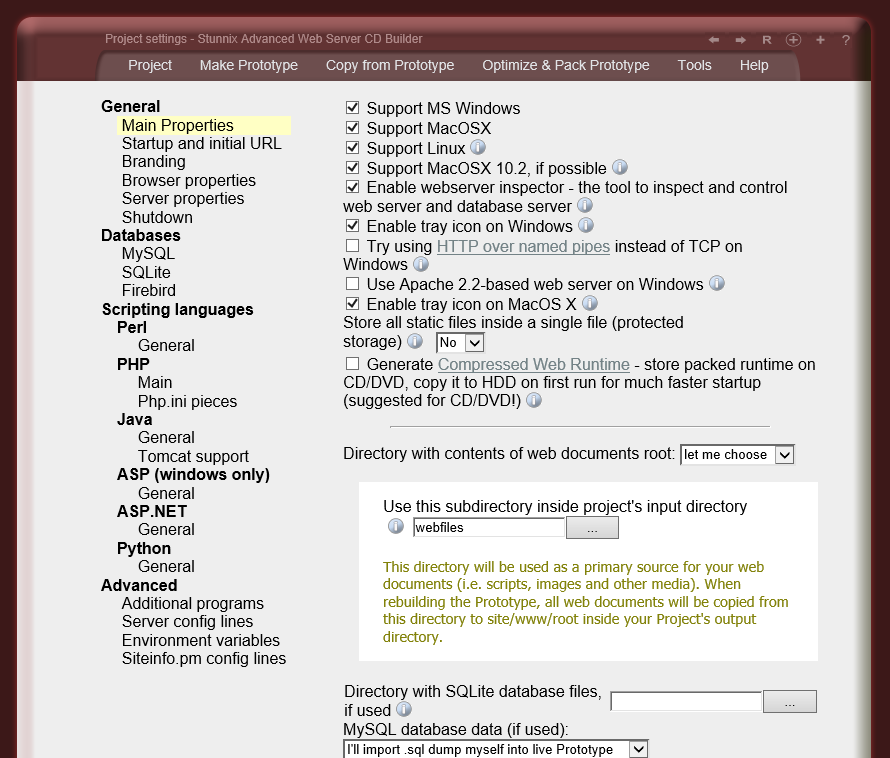Viewport: 890px width, 758px height.
Task: Open title bar help via the question mark icon
Action: coord(846,39)
